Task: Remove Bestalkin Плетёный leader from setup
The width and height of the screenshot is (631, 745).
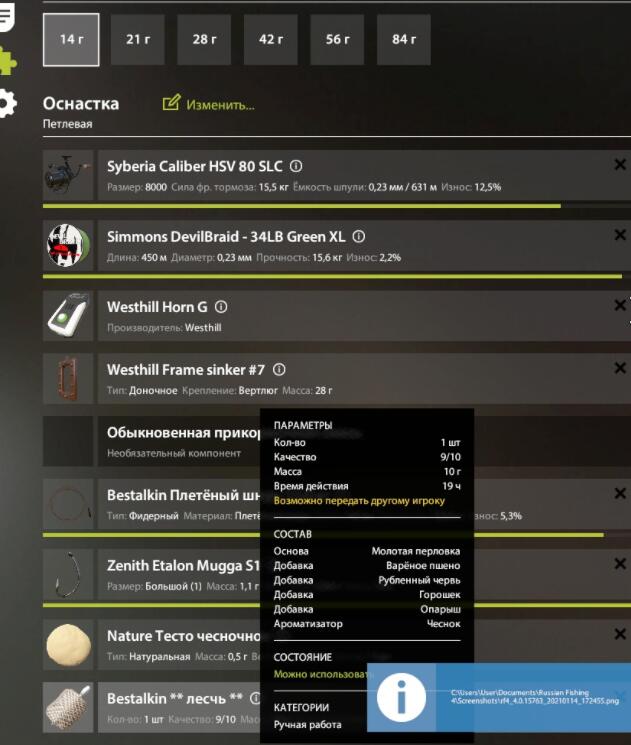Action: 620,494
